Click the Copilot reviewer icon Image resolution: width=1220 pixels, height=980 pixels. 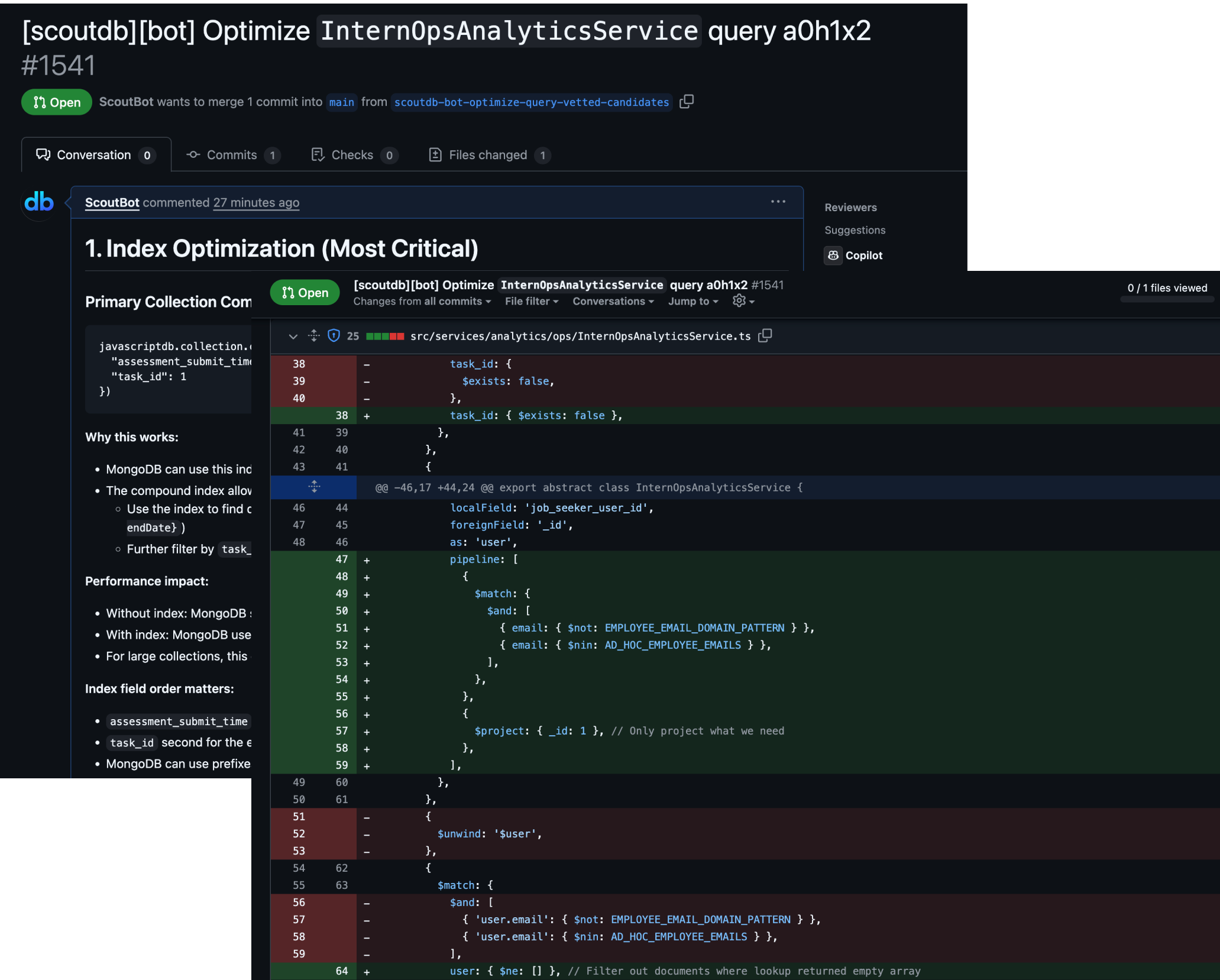coord(833,255)
